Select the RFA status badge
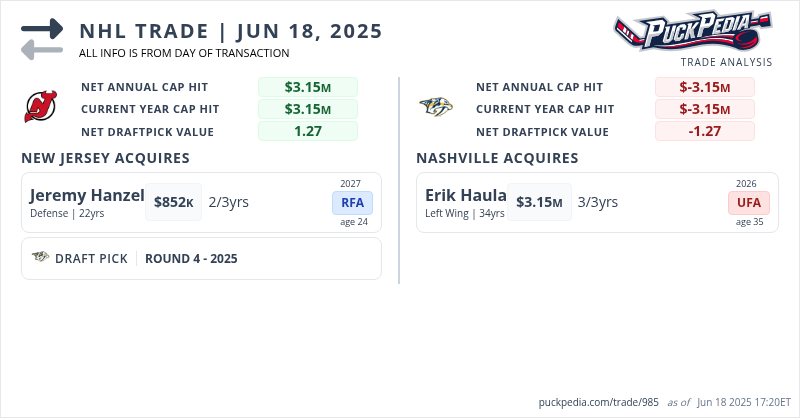Image resolution: width=800 pixels, height=418 pixels. click(352, 203)
